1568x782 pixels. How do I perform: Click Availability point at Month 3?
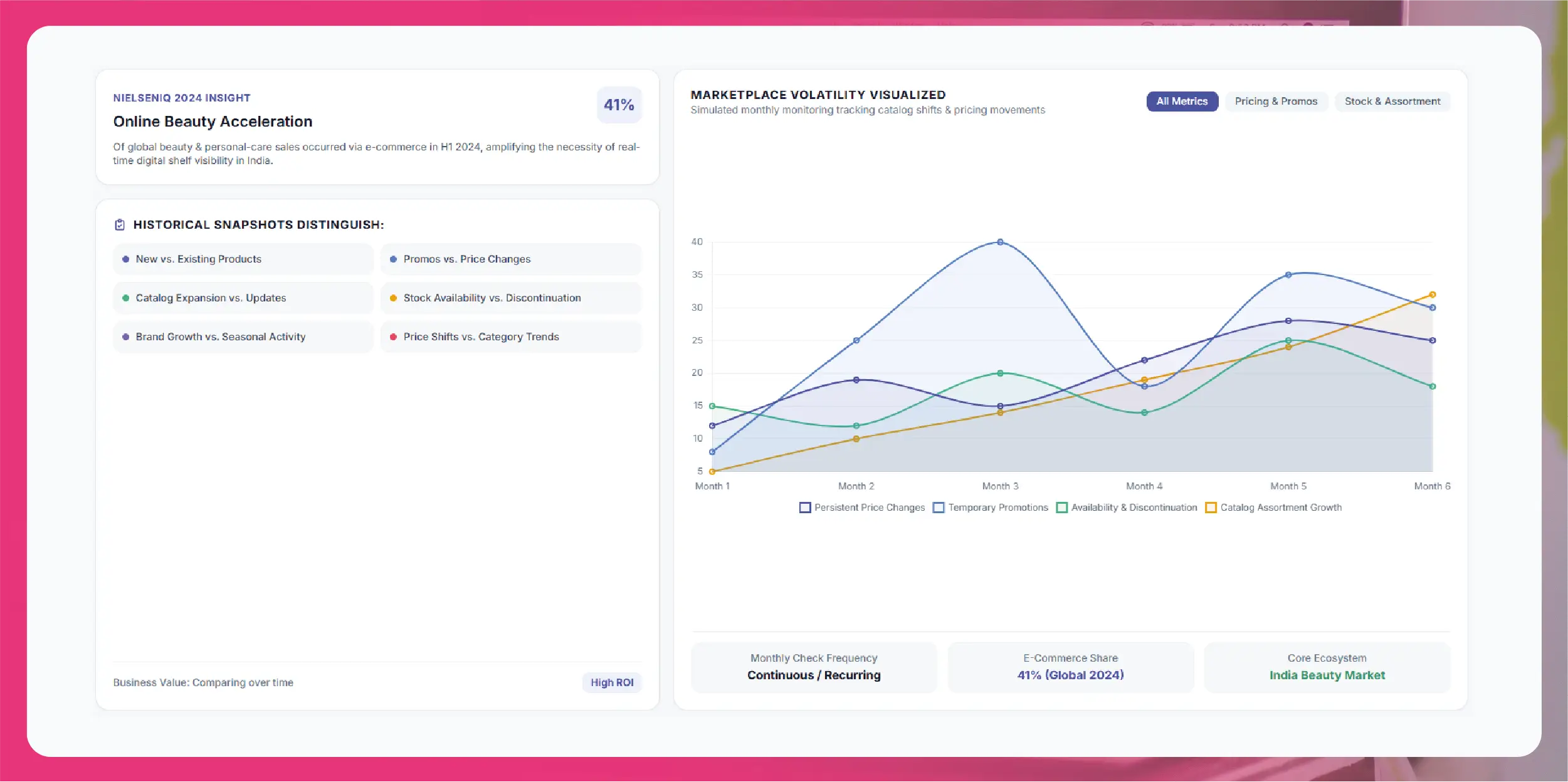tap(1000, 373)
